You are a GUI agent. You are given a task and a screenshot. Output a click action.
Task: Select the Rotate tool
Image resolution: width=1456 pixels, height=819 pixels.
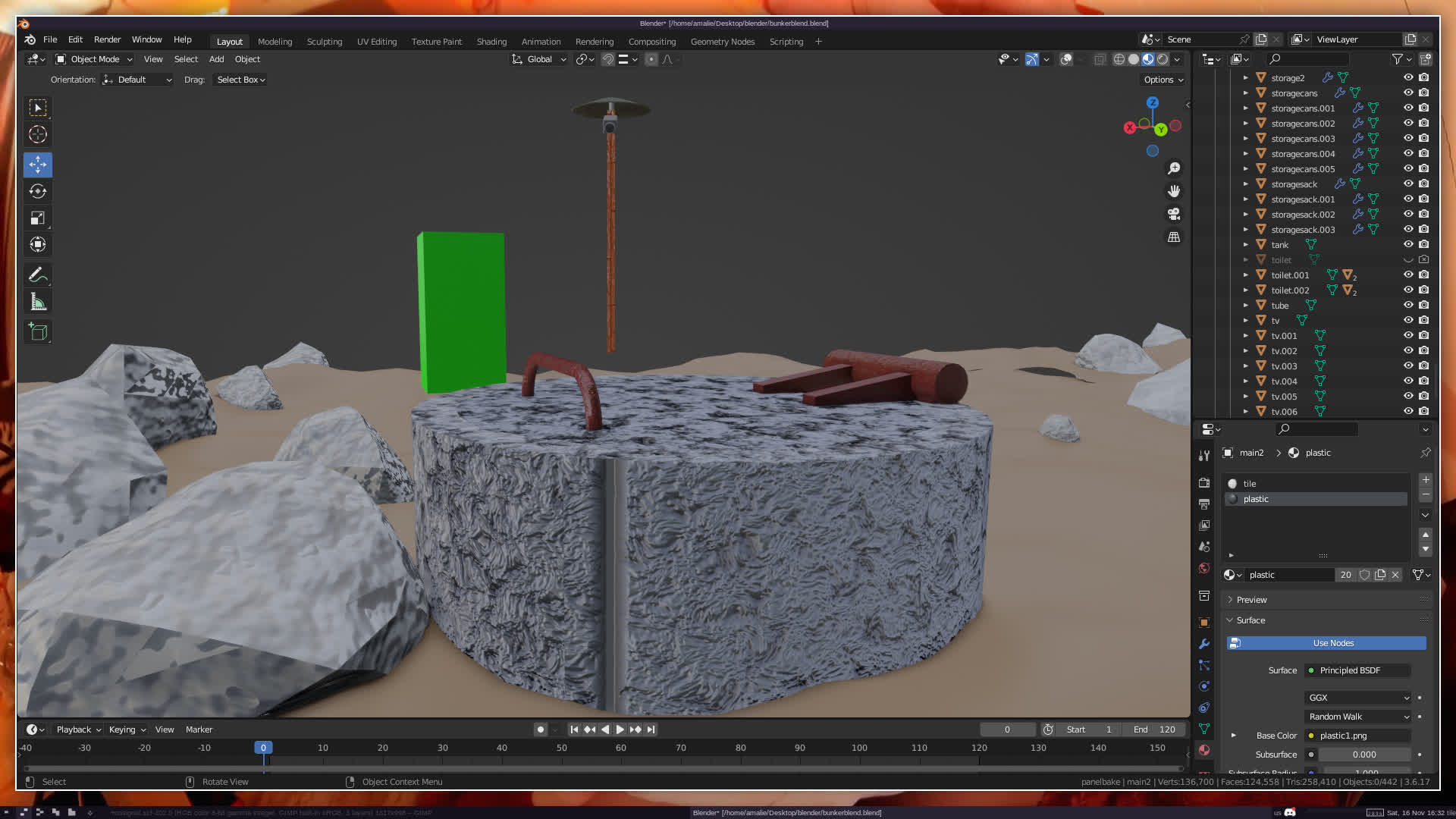(x=37, y=191)
